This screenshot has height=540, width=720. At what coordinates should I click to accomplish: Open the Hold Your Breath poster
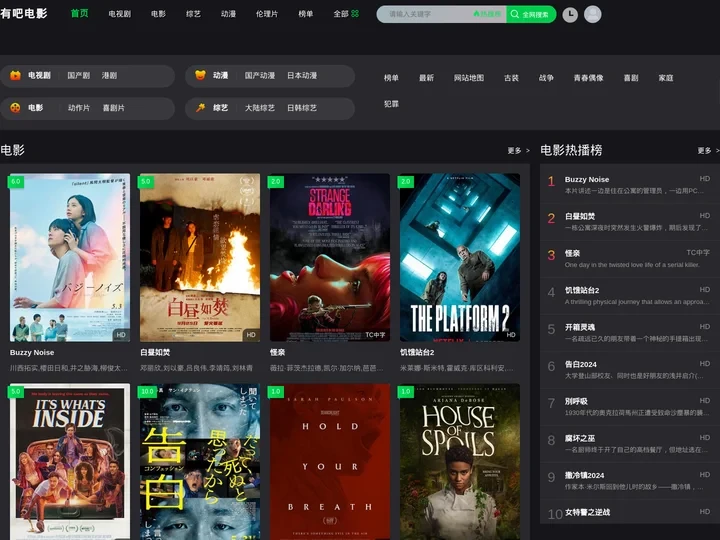pyautogui.click(x=330, y=461)
